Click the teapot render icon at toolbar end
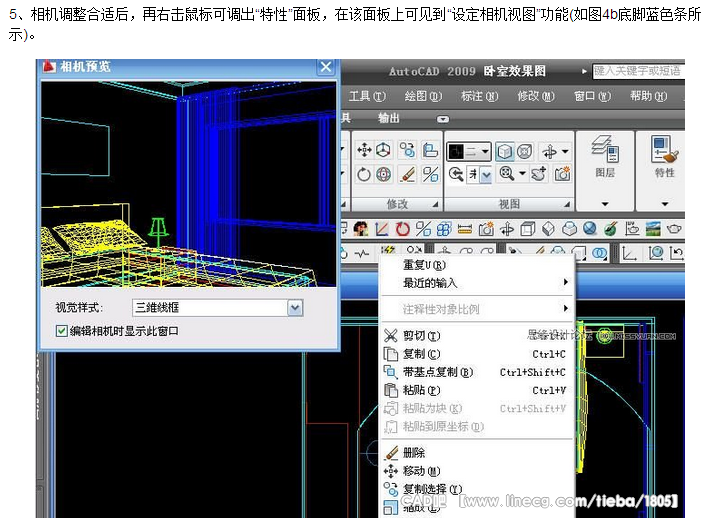707x518 pixels. (x=674, y=229)
